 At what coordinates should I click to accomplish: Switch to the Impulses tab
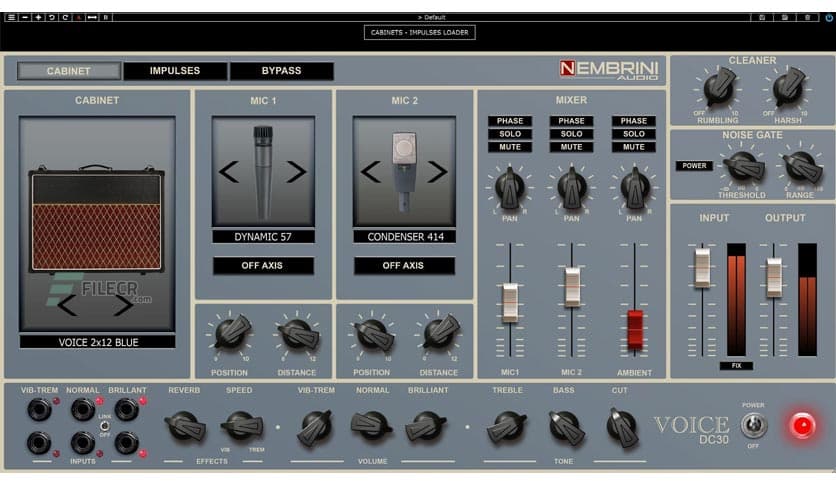click(175, 71)
